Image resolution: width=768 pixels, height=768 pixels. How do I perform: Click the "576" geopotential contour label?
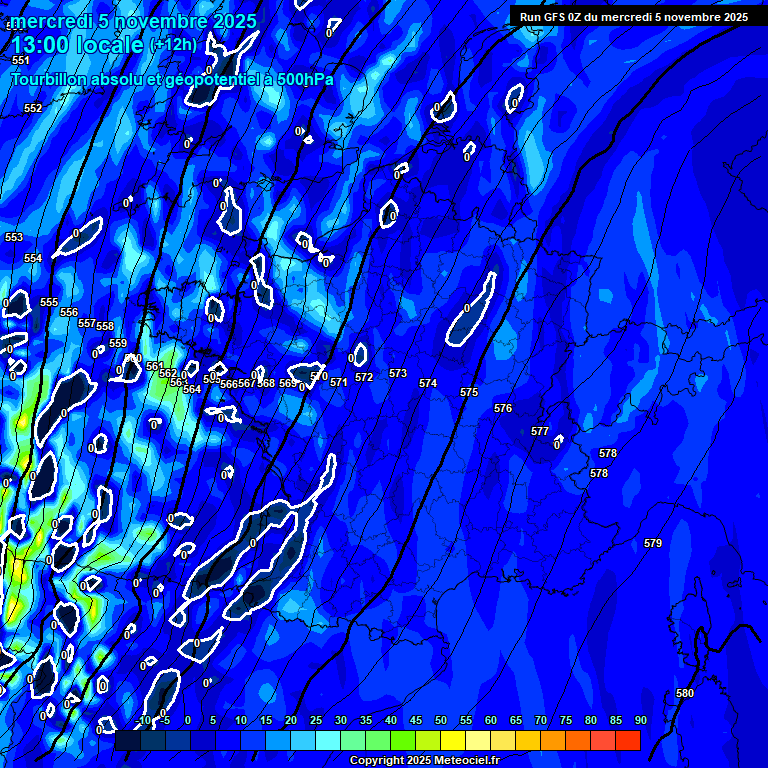pos(503,408)
